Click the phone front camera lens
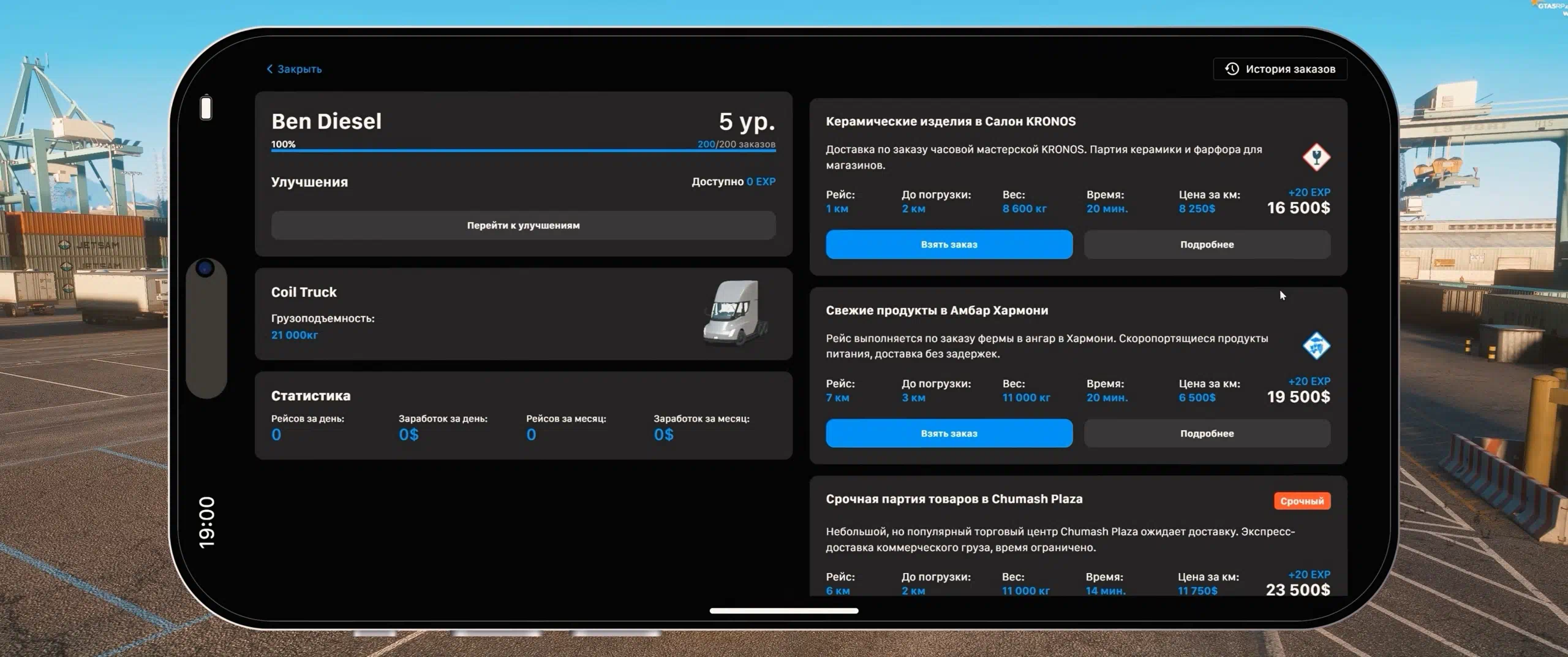This screenshot has height=657, width=1568. point(205,268)
